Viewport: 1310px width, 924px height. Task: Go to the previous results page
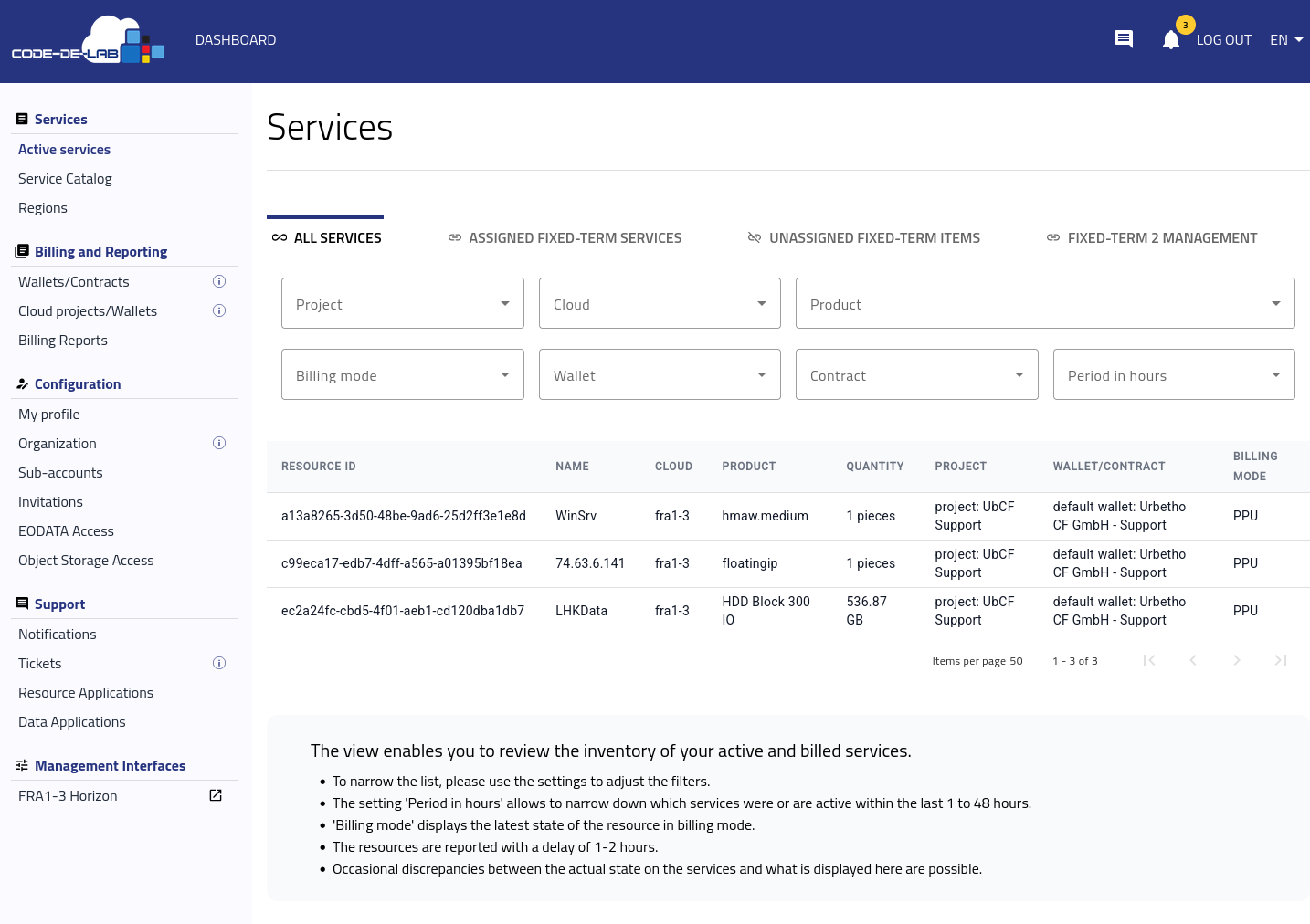(1193, 660)
